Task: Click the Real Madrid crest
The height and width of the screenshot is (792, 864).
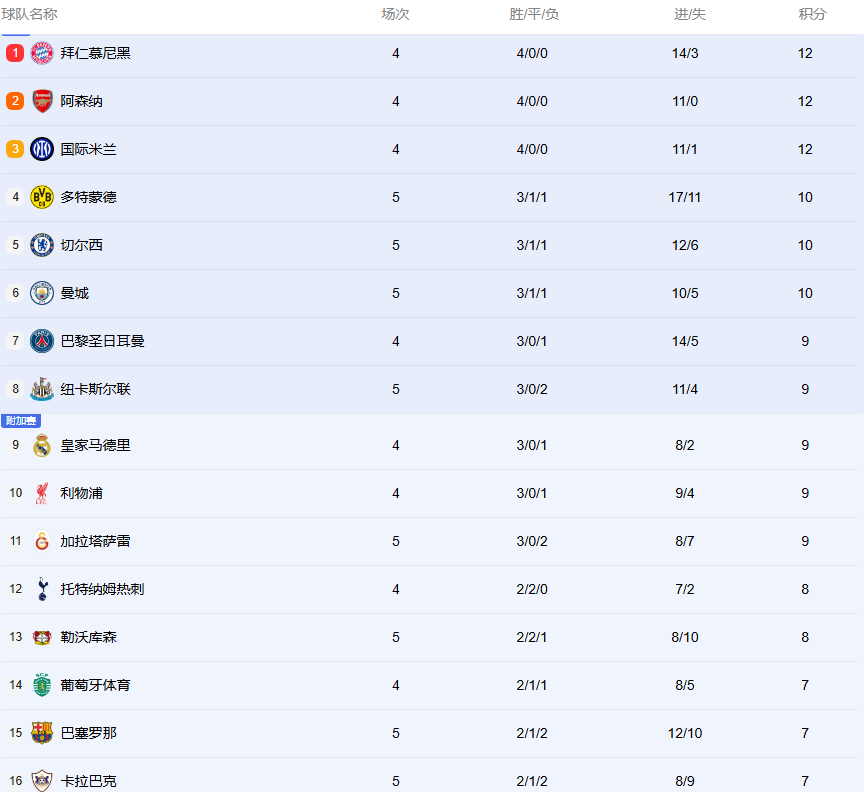Action: tap(42, 445)
